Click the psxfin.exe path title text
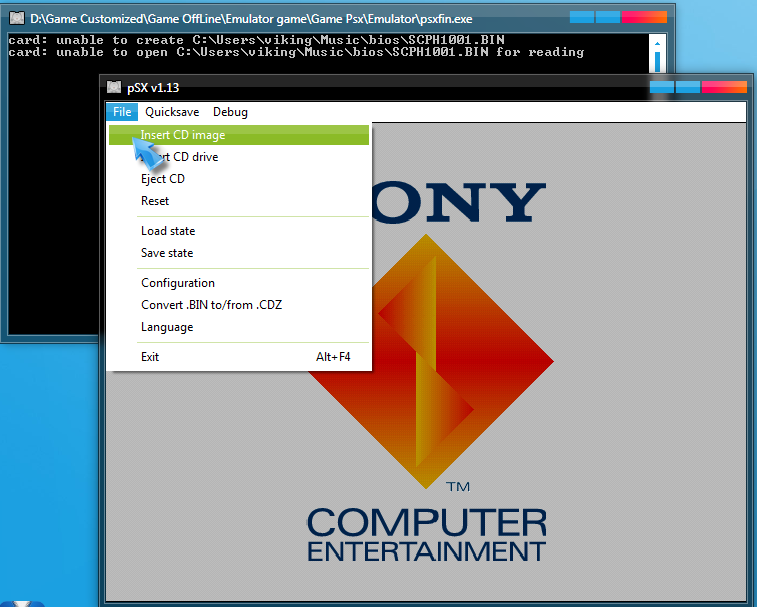 251,19
